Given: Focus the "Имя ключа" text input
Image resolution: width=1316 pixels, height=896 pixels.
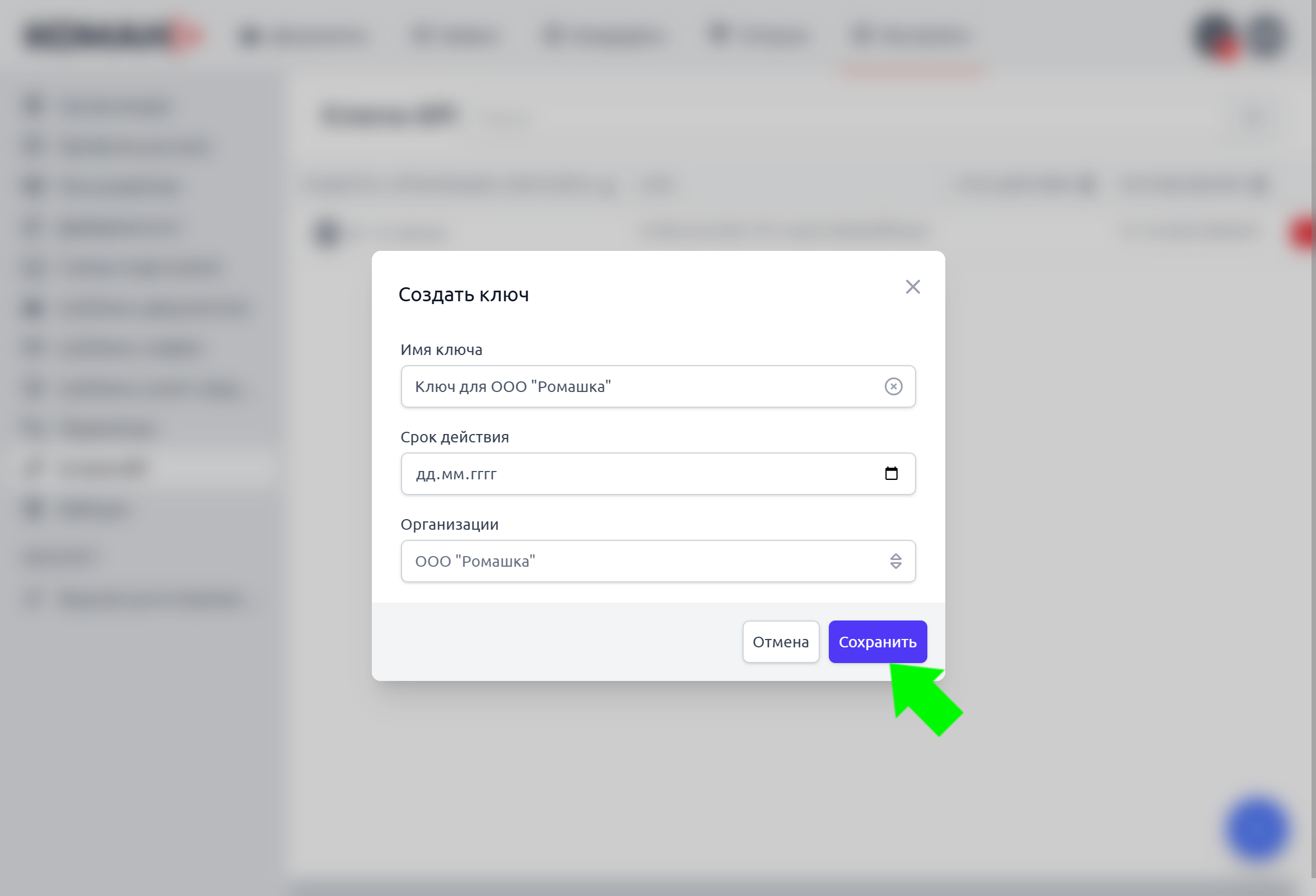Looking at the screenshot, I should click(640, 386).
